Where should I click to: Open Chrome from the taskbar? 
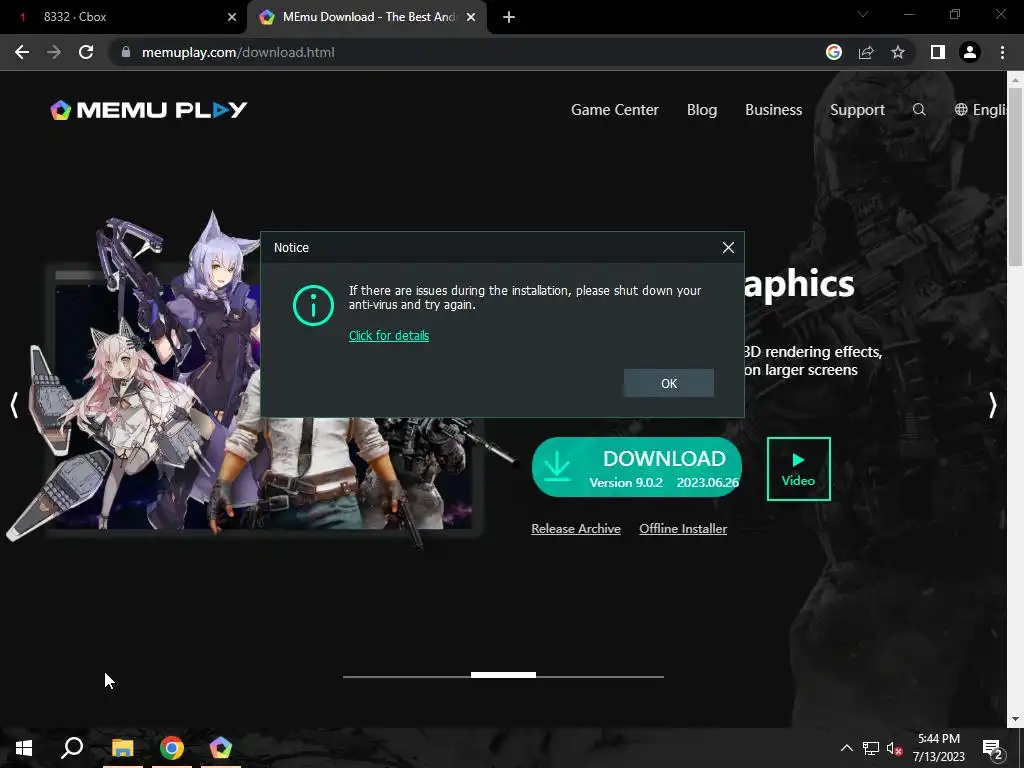pyautogui.click(x=172, y=748)
